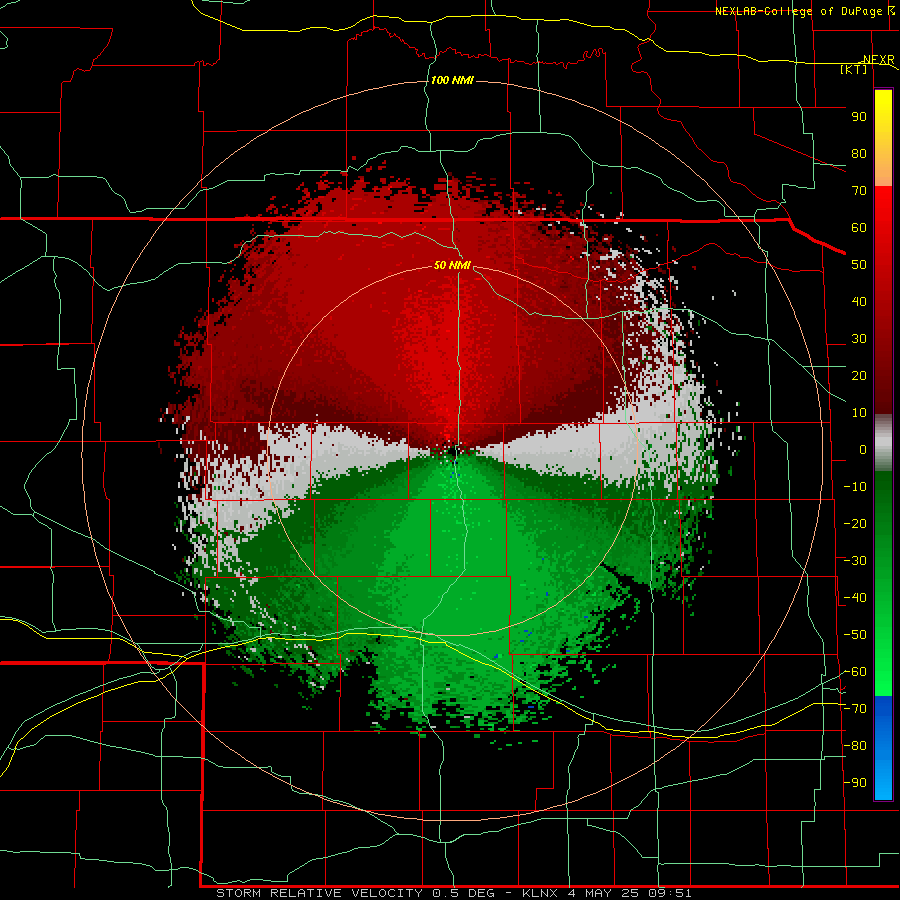Click the 0 value on velocity scale
Image resolution: width=900 pixels, height=900 pixels.
[863, 450]
